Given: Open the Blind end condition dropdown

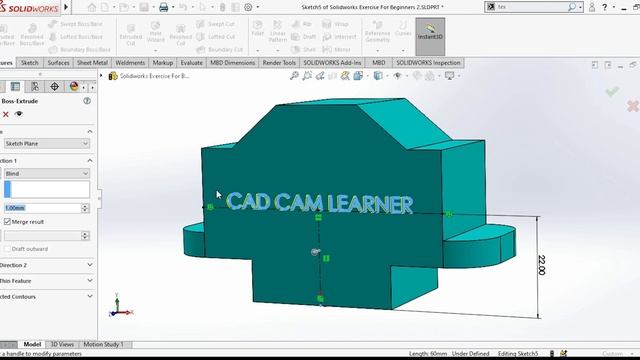Looking at the screenshot, I should point(47,173).
